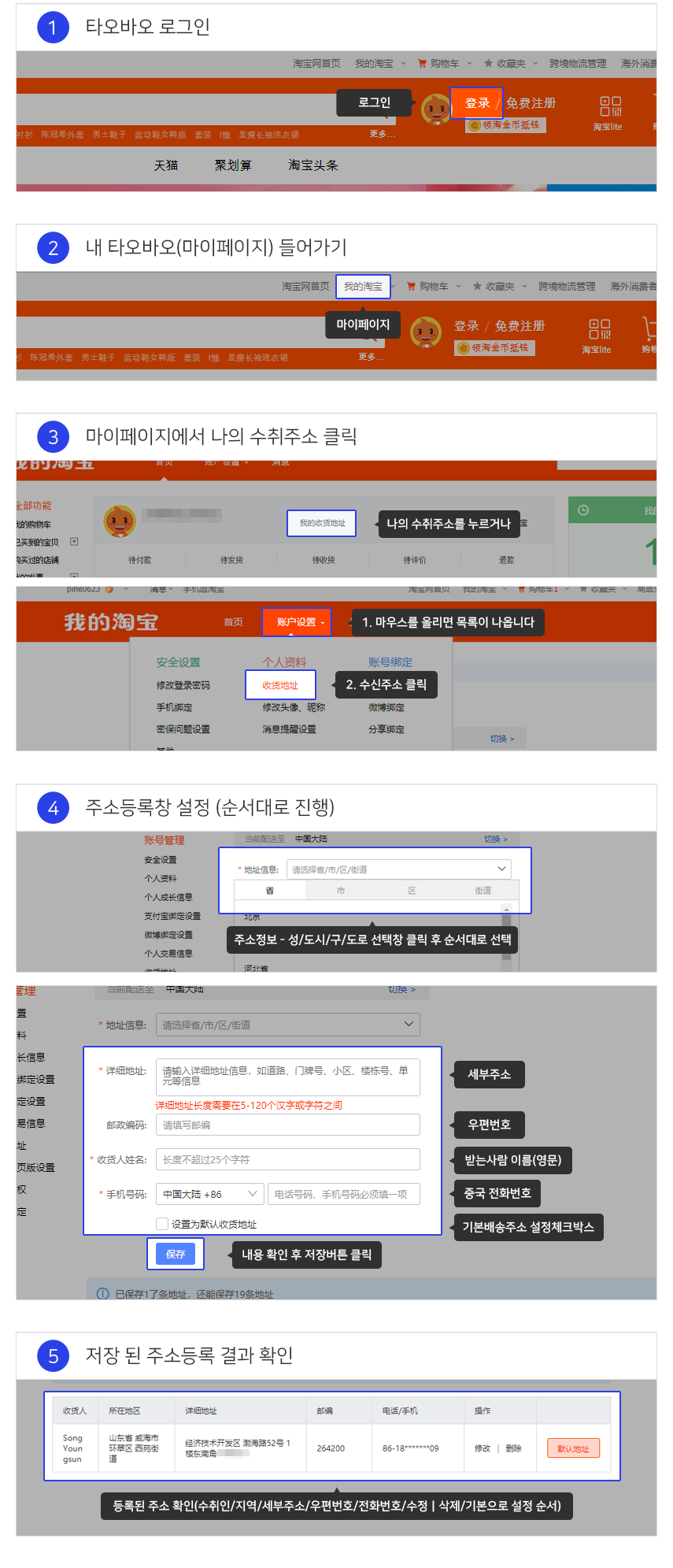Open the 地址信息 region dropdown with 省 tabs below

coord(398,869)
